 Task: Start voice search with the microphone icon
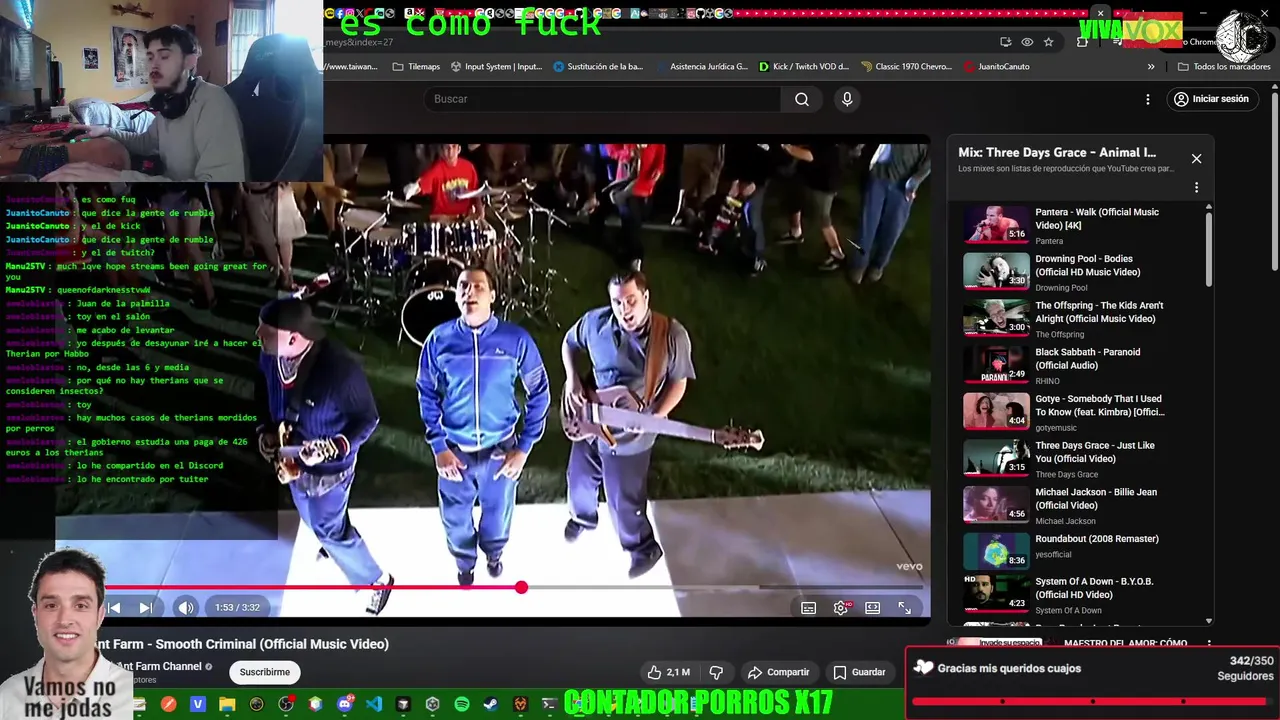coord(847,99)
